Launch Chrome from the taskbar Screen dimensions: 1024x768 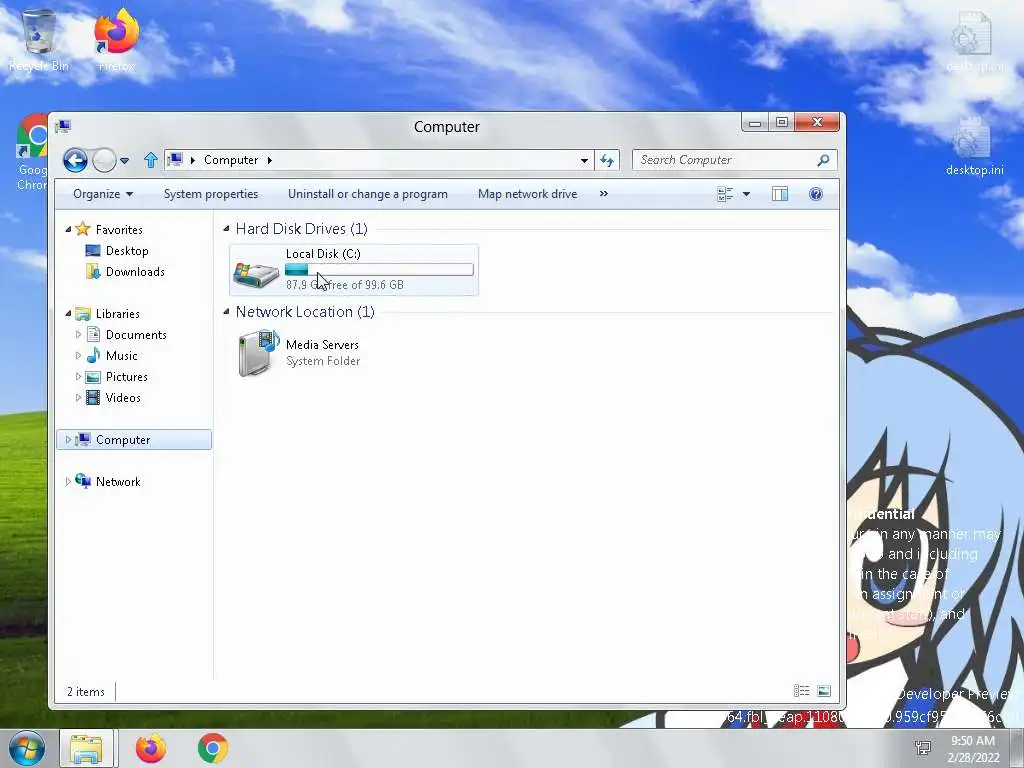click(213, 748)
